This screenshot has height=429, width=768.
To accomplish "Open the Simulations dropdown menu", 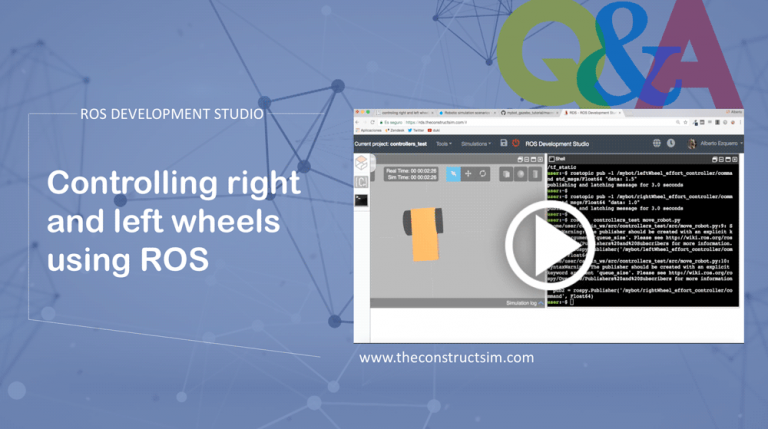I will (x=476, y=144).
